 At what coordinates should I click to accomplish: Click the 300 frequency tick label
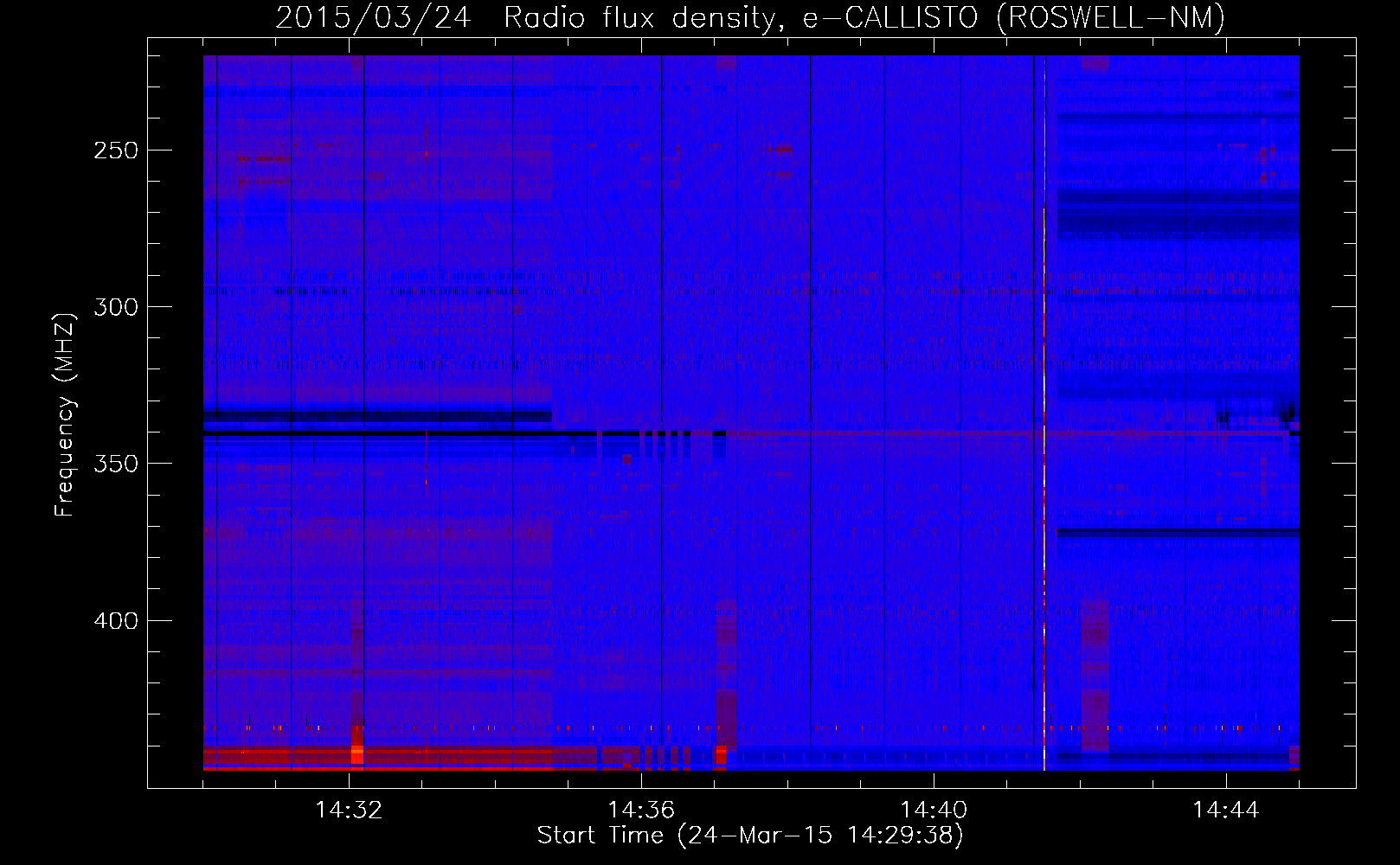coord(116,307)
